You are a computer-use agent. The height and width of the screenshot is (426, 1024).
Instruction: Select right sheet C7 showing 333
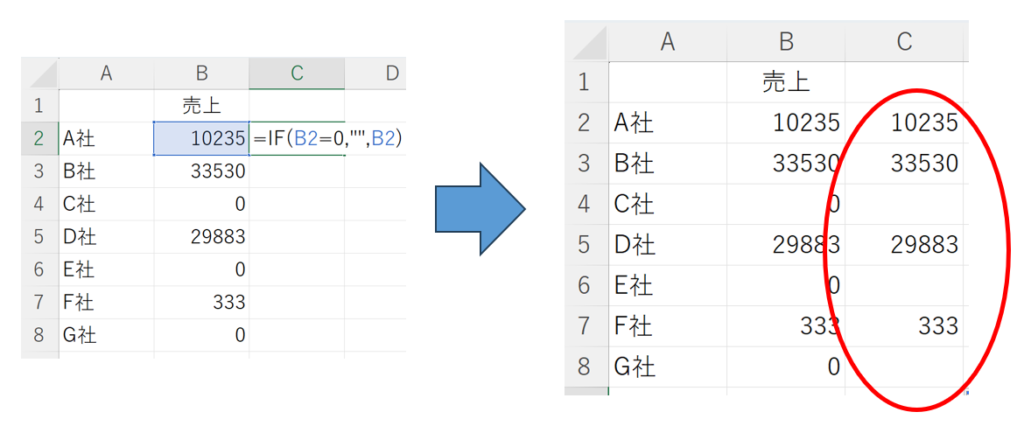coord(904,325)
